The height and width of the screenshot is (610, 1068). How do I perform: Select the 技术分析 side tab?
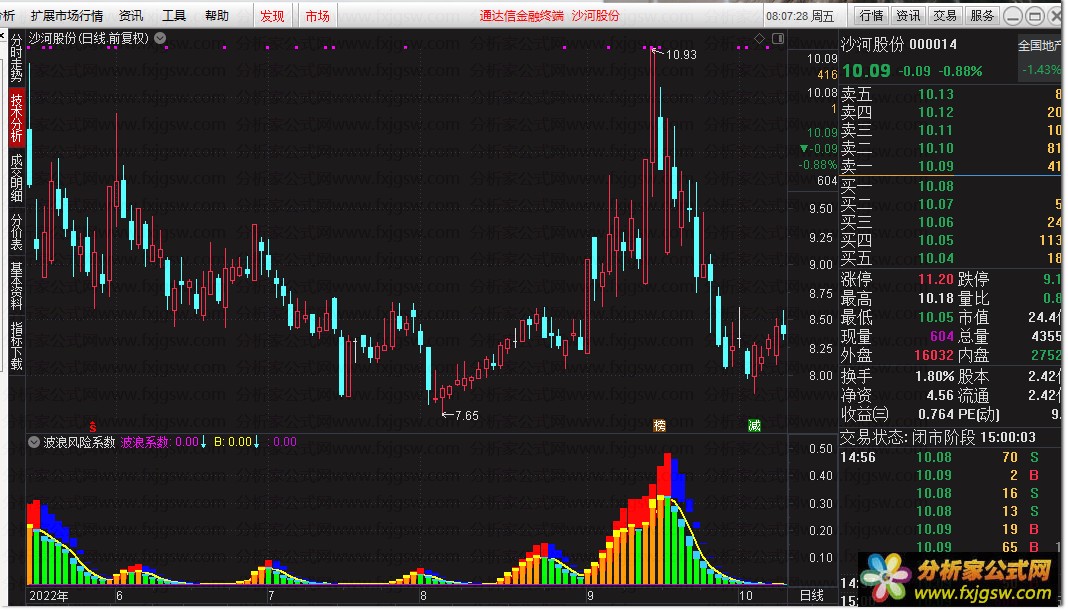pos(16,117)
